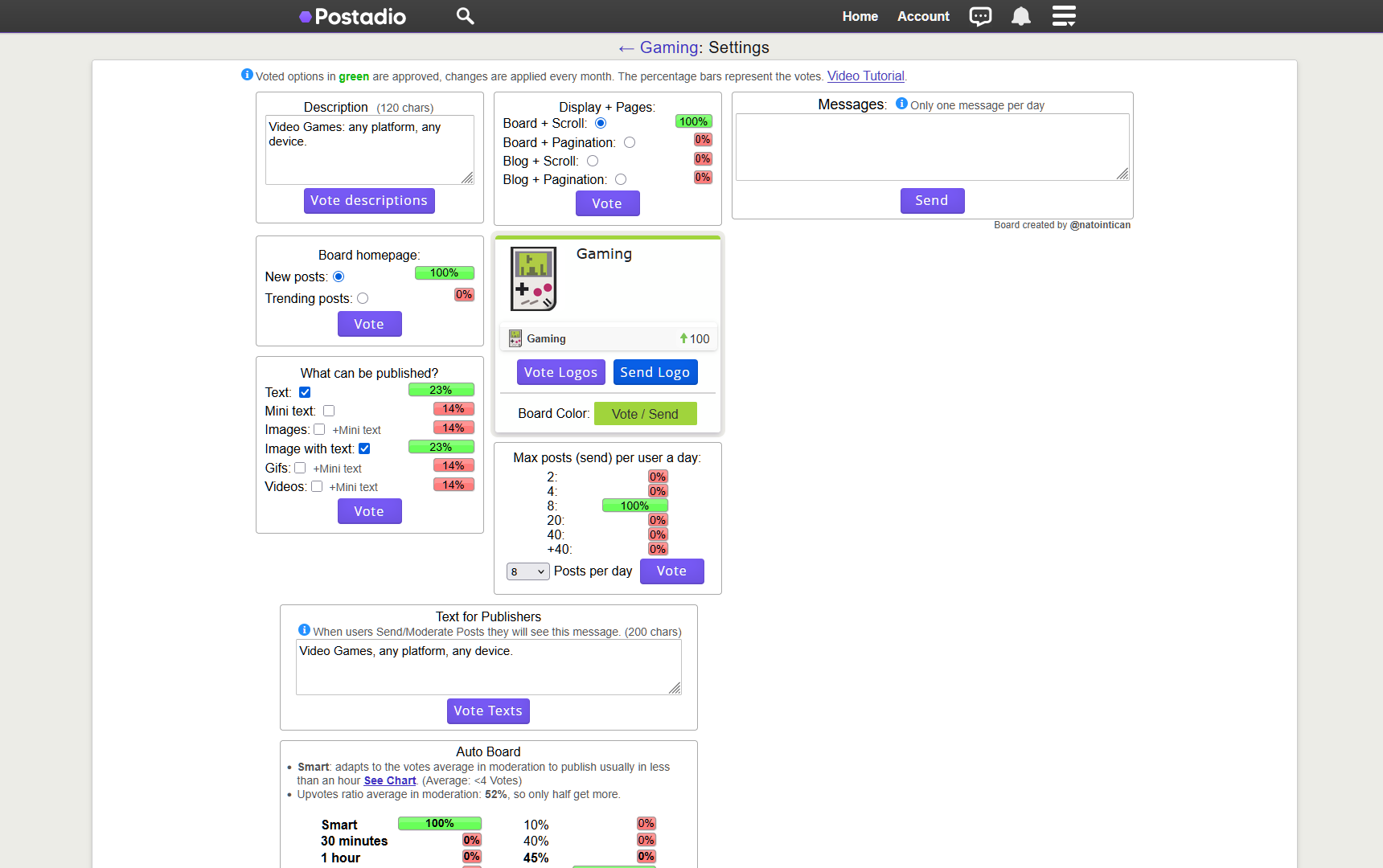Open the search magnifier icon

point(465,16)
